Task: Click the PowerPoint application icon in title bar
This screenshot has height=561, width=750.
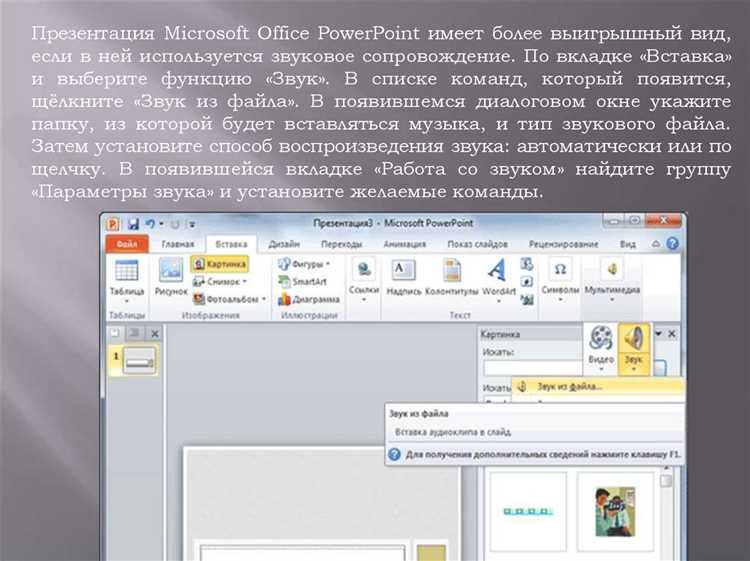Action: tap(113, 224)
